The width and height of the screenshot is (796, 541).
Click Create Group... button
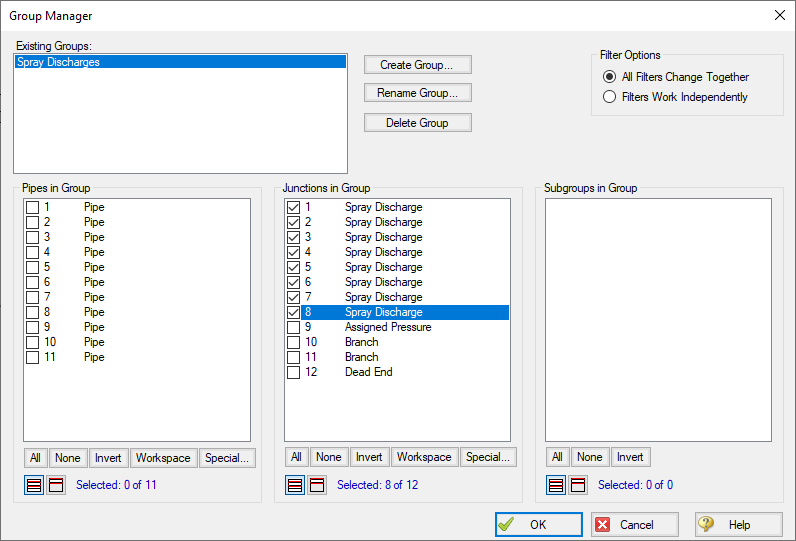coord(417,65)
